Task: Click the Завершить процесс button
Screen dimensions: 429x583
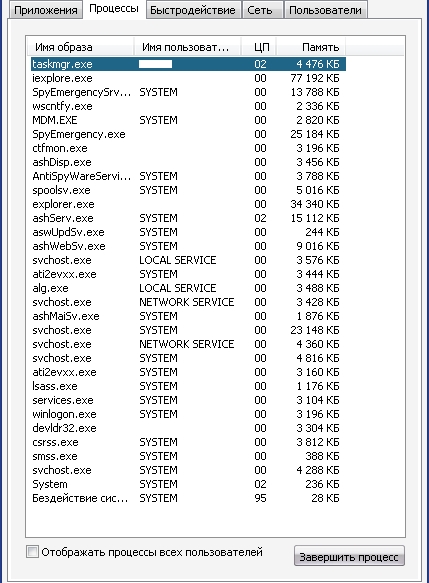Action: tap(349, 557)
